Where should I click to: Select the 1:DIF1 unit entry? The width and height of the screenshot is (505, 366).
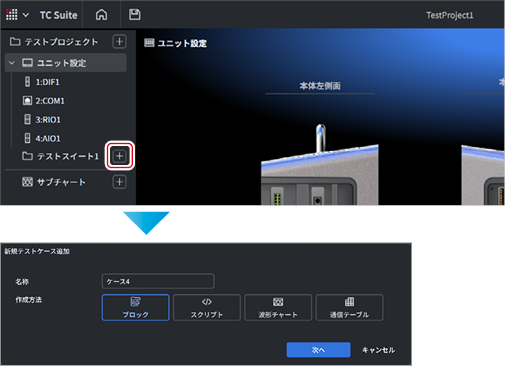(42, 82)
